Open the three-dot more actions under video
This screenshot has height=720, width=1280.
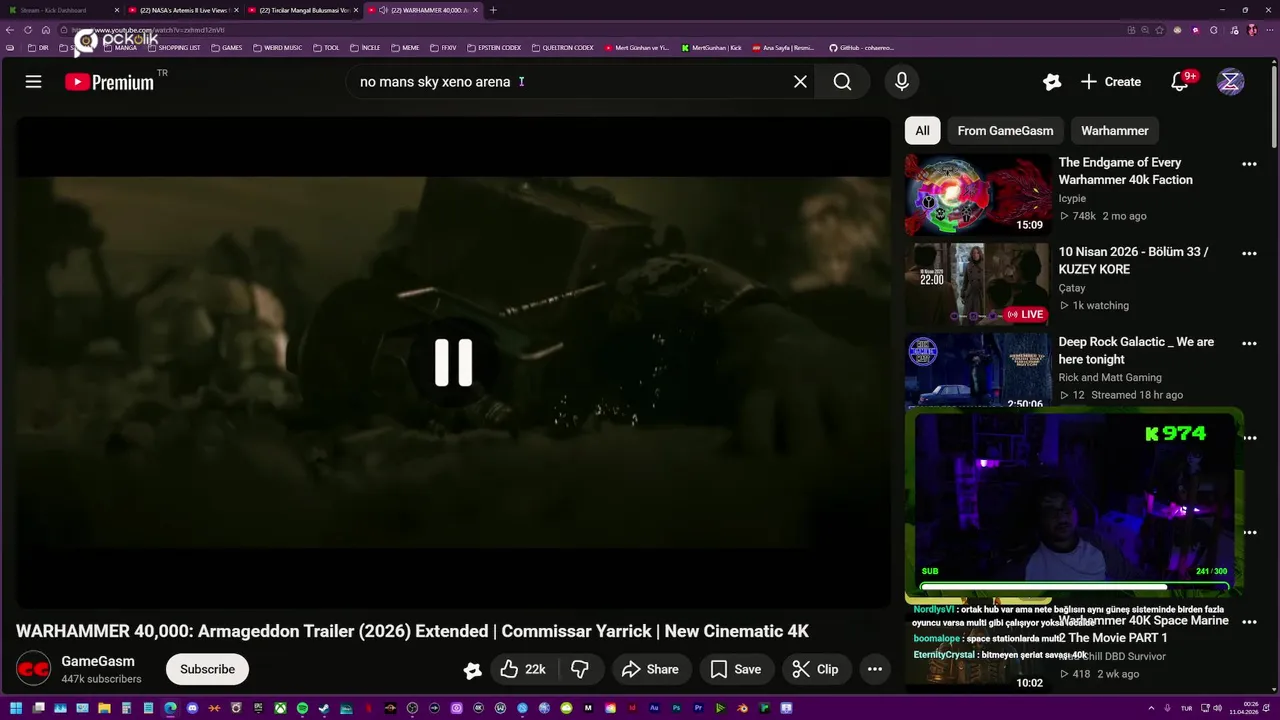tap(874, 669)
